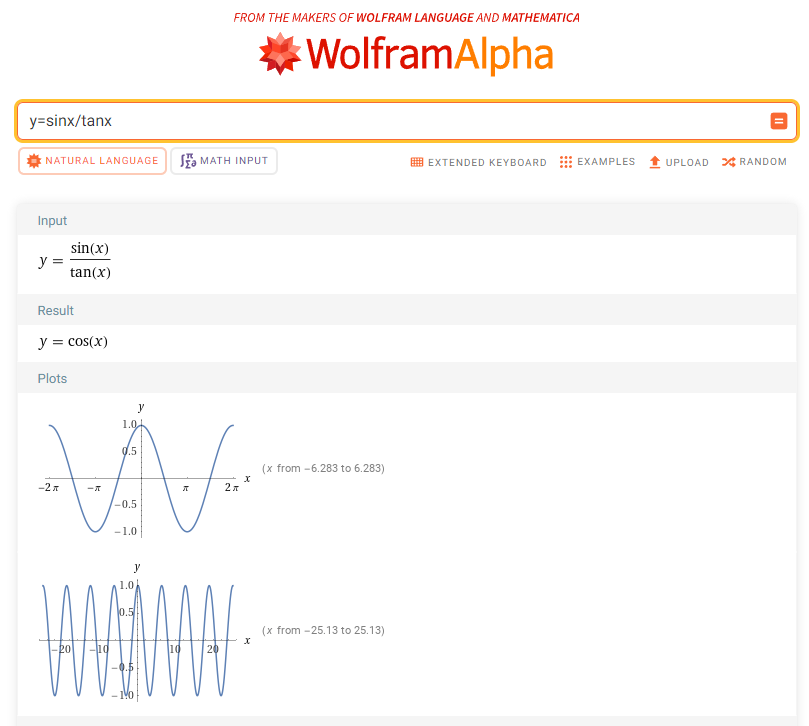This screenshot has height=726, width=809.
Task: Click the Plots section heading
Action: click(x=52, y=379)
